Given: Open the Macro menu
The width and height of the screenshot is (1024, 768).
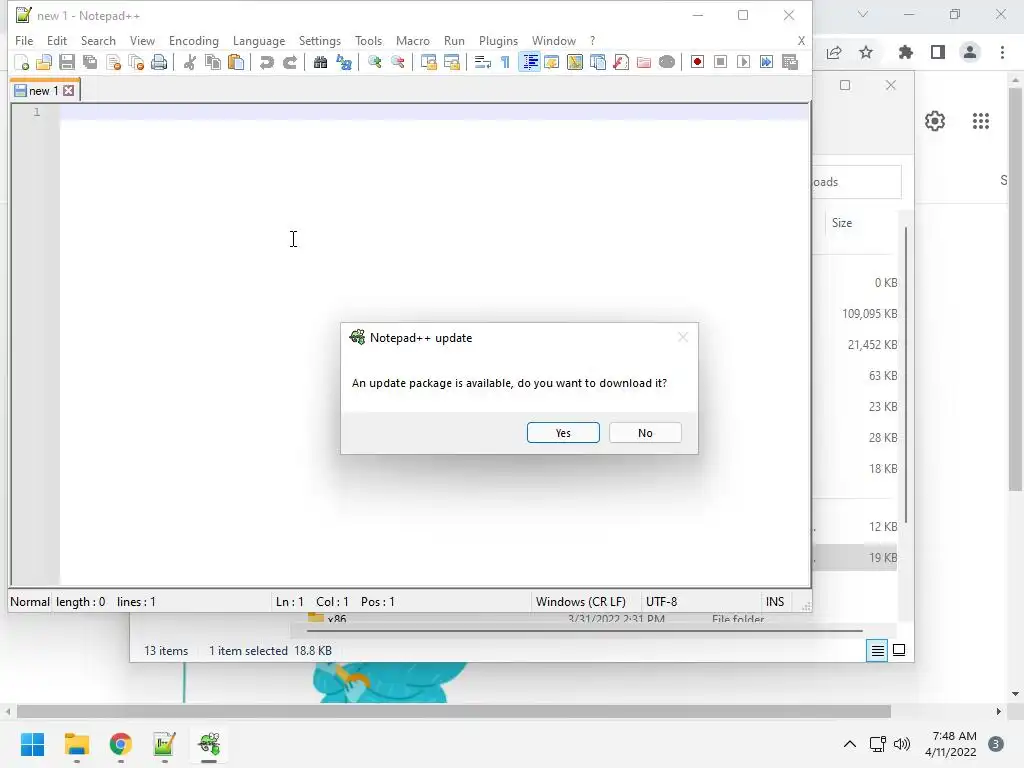Looking at the screenshot, I should point(413,40).
